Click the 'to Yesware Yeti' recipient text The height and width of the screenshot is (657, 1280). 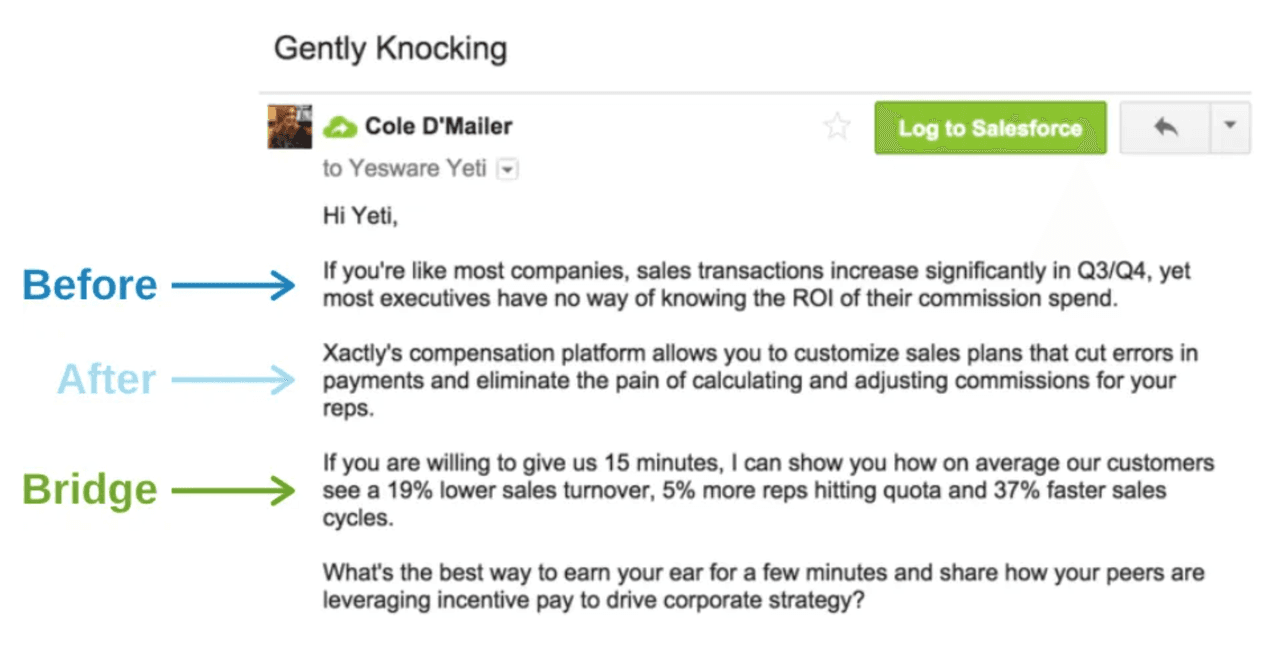coord(405,169)
